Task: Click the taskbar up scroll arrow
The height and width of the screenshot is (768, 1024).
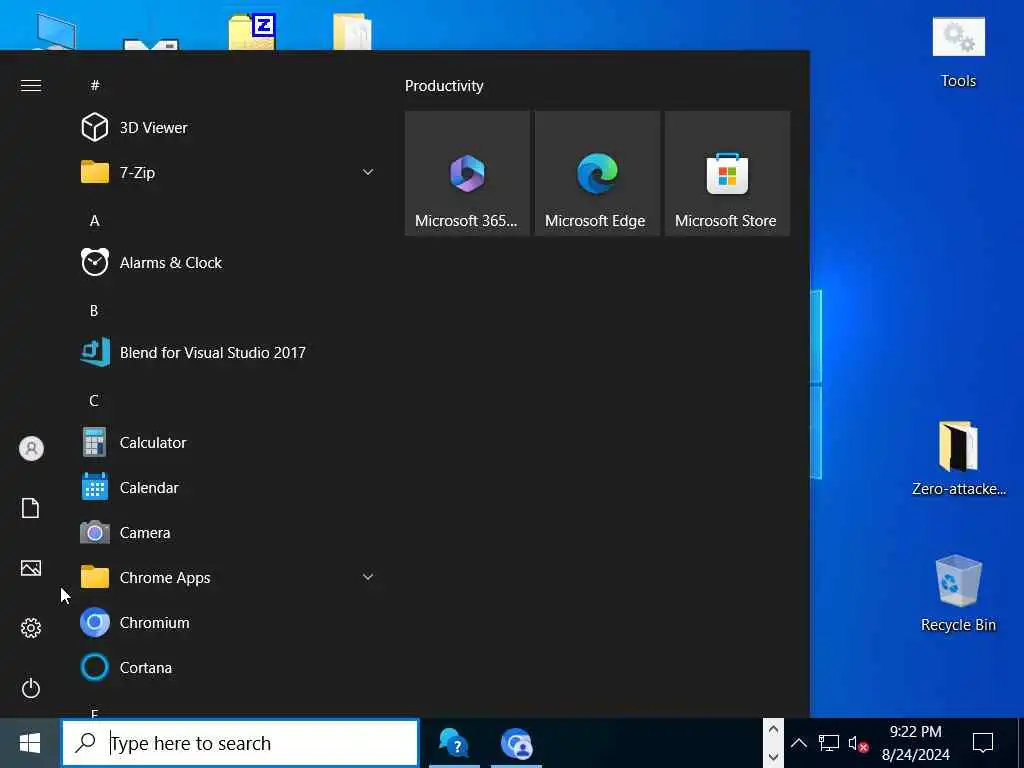Action: pos(773,730)
